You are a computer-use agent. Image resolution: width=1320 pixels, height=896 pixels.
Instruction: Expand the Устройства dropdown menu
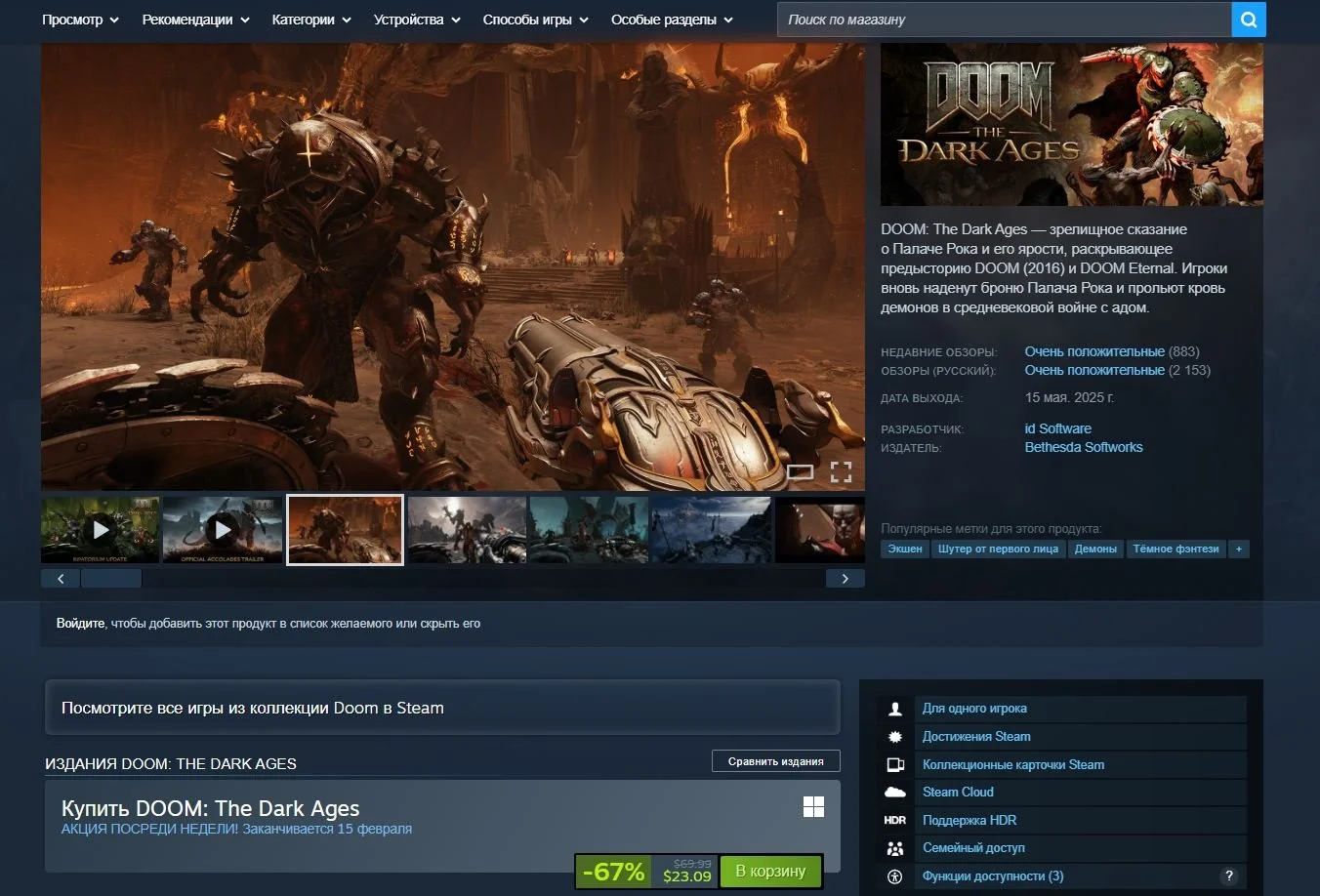[417, 20]
